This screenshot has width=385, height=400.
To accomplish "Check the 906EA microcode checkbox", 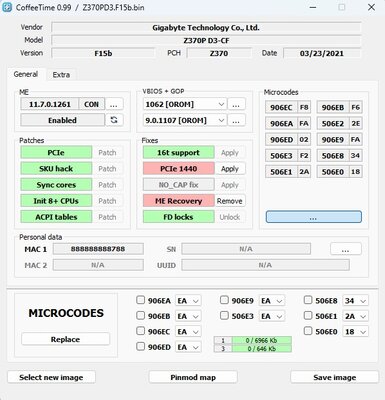I will point(140,300).
